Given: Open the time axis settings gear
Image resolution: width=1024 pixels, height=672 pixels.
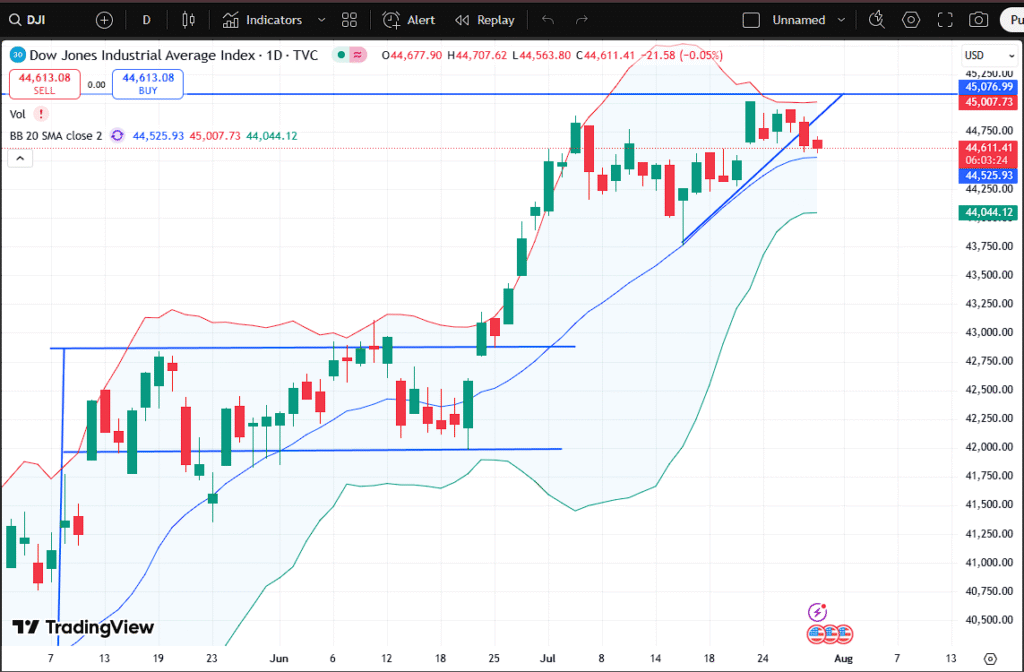Looking at the screenshot, I should (991, 658).
